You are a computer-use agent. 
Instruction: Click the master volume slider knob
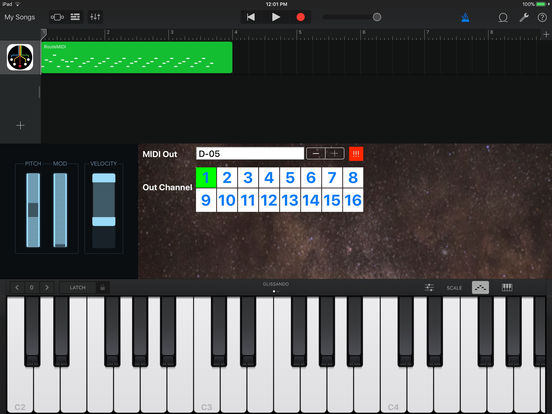point(377,17)
